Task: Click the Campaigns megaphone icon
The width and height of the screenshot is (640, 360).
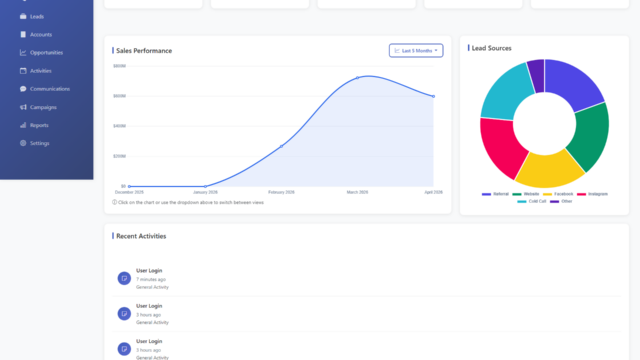Action: (23, 107)
